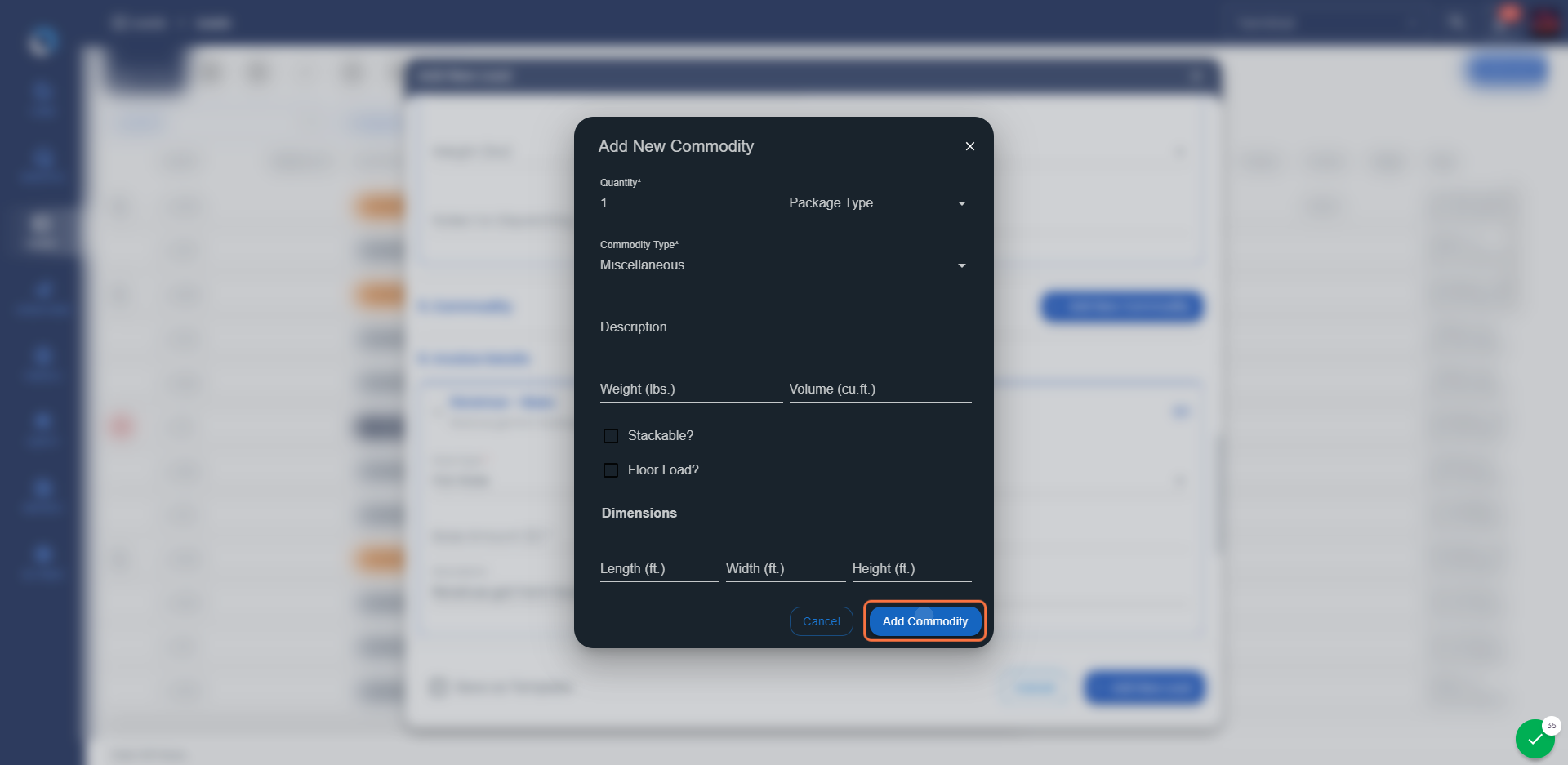
Task: Click the green checkmark badge icon
Action: click(1535, 739)
